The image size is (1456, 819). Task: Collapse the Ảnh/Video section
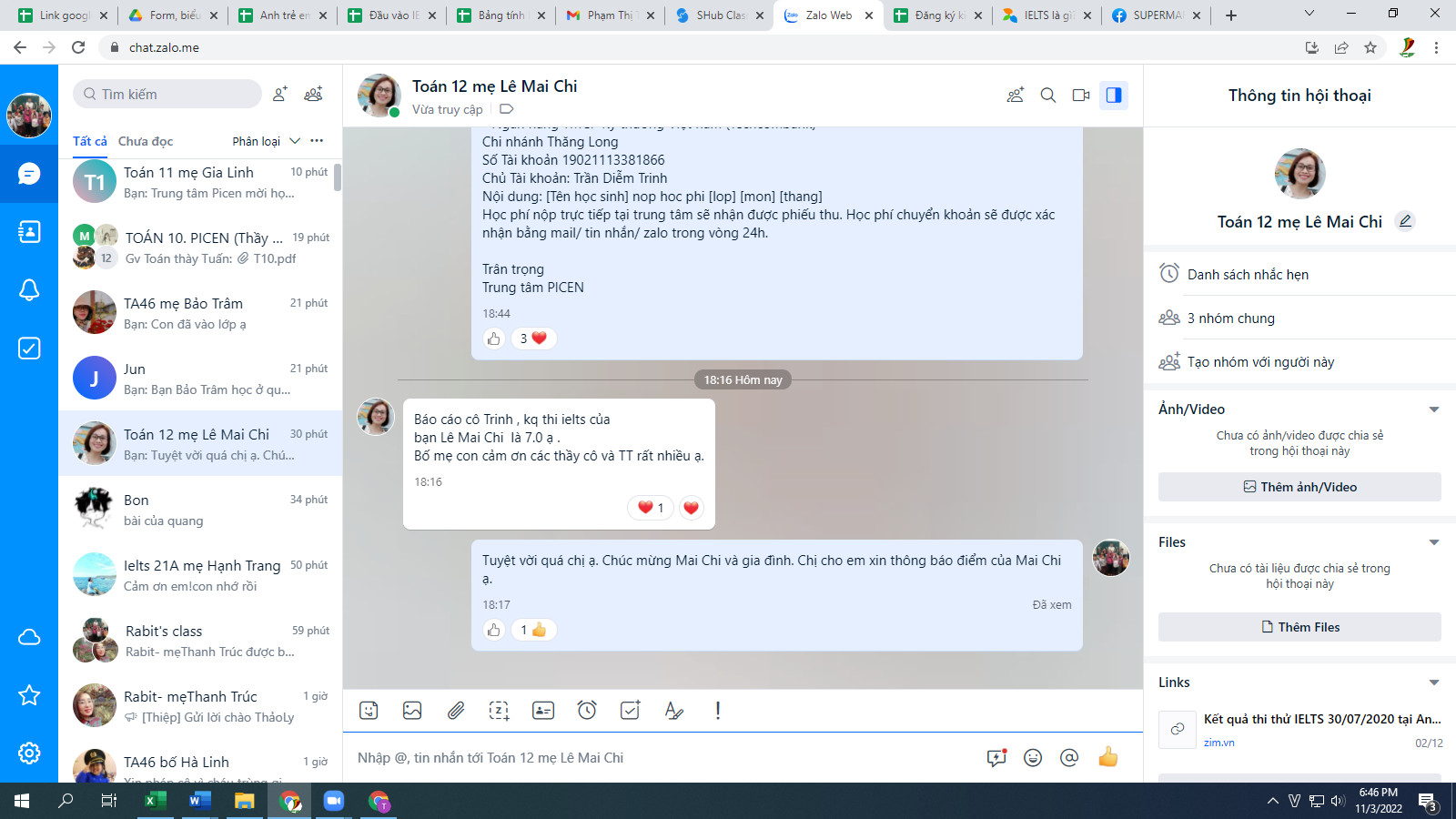pos(1434,409)
